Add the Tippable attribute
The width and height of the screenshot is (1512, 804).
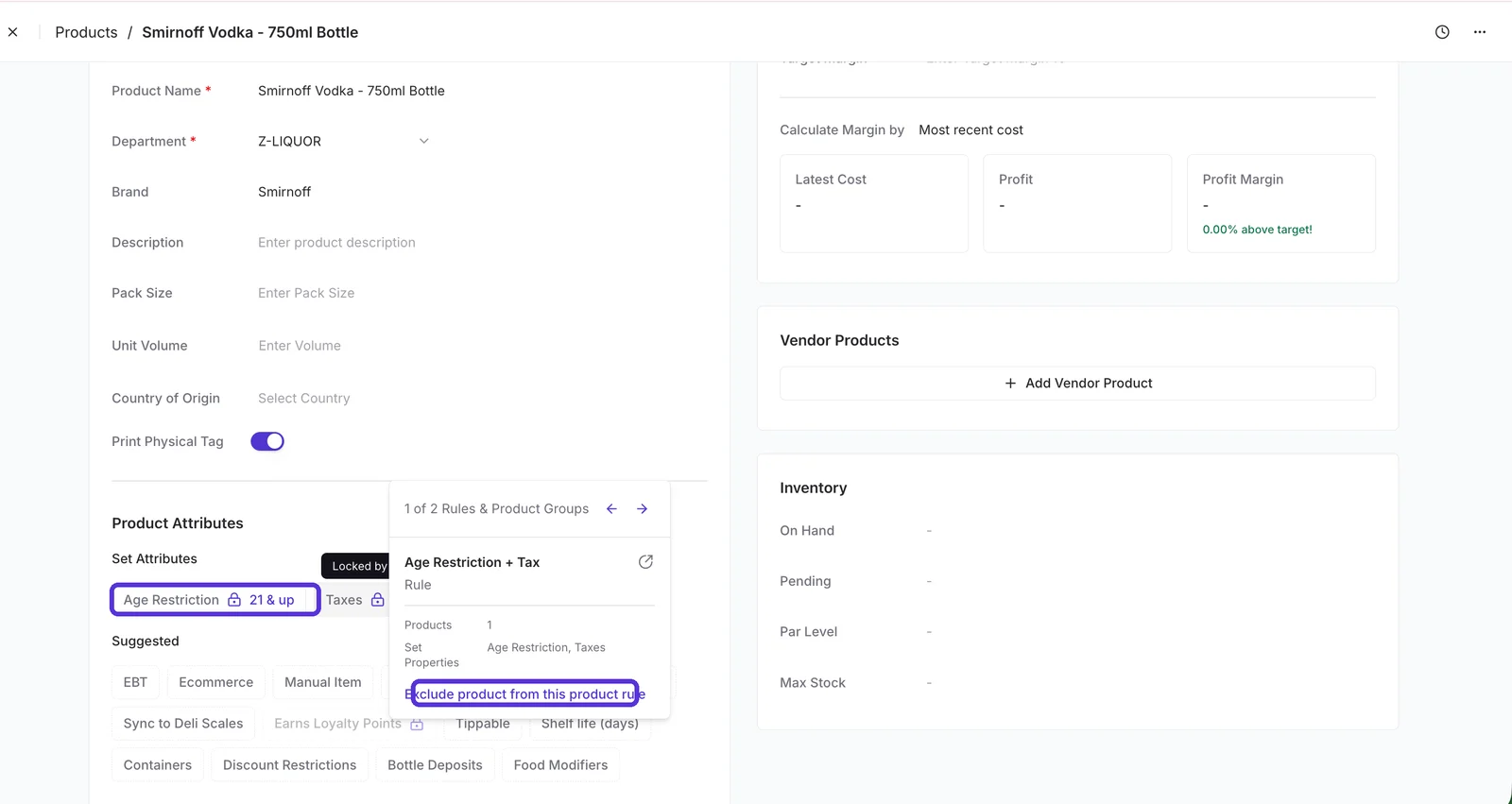pyautogui.click(x=483, y=725)
